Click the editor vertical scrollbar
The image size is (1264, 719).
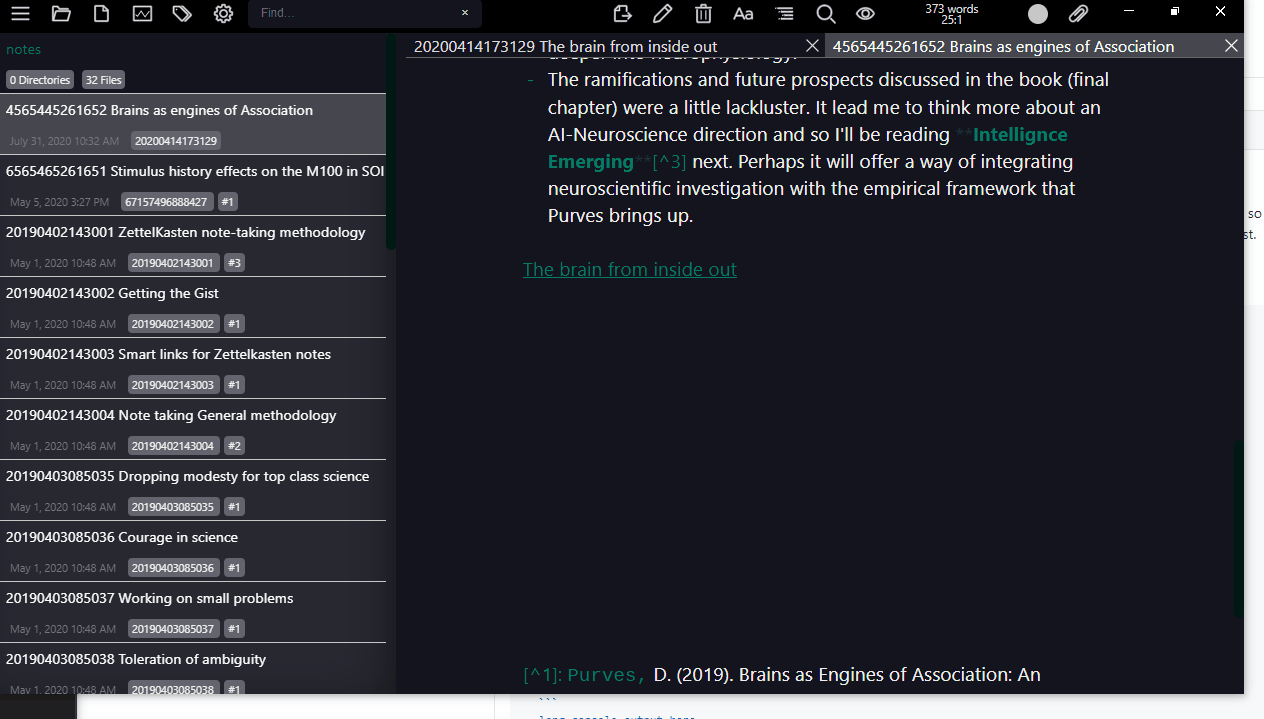click(1239, 530)
